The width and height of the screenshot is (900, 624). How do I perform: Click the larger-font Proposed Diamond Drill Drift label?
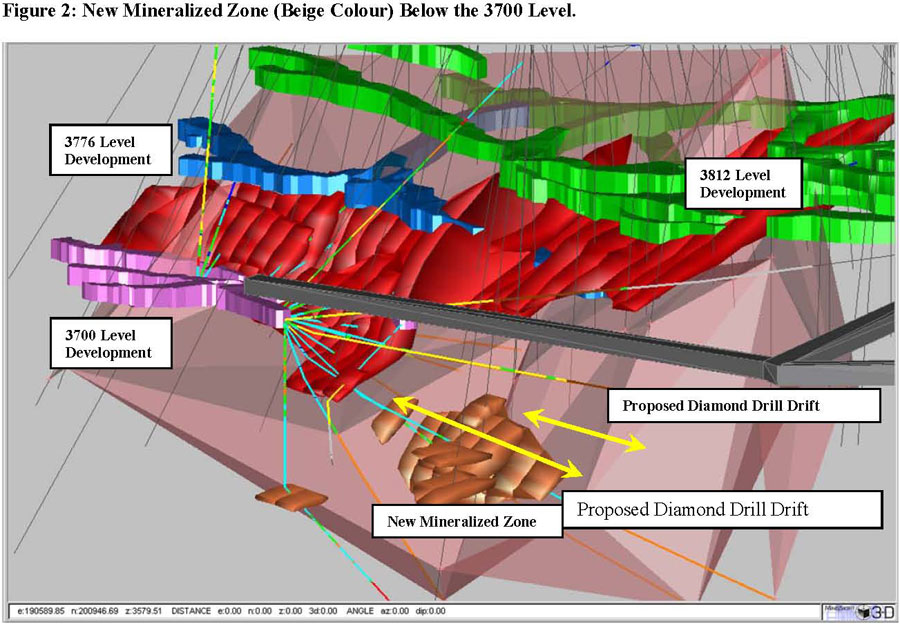[720, 509]
